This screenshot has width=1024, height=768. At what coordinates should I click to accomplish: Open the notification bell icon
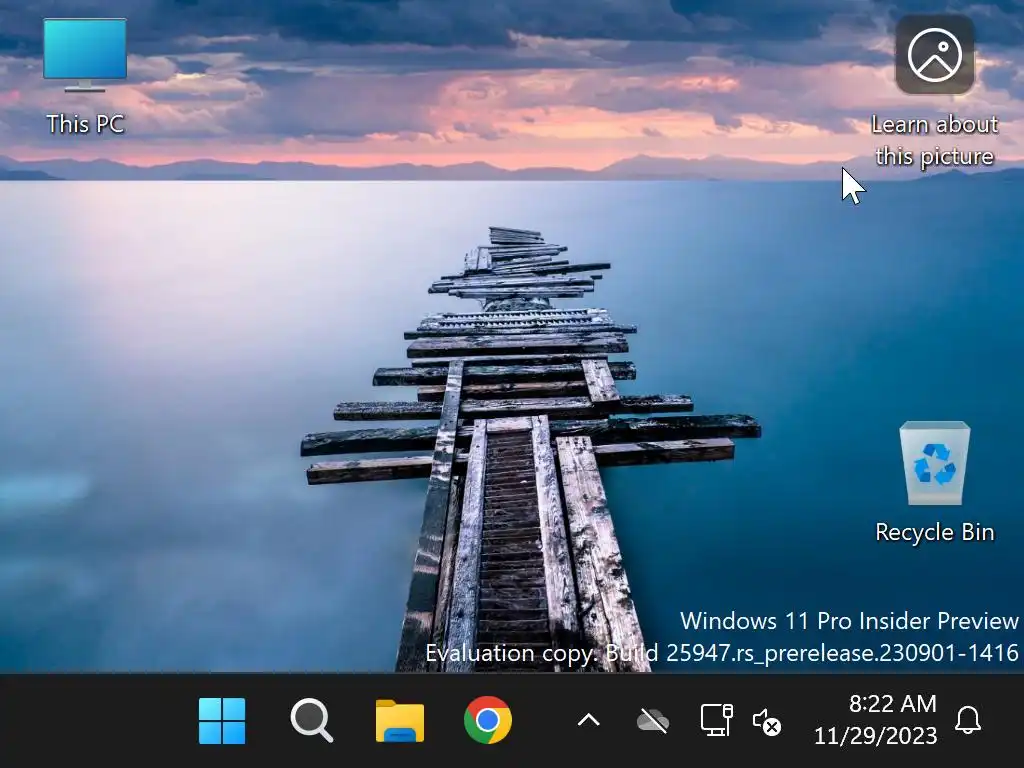coord(968,720)
